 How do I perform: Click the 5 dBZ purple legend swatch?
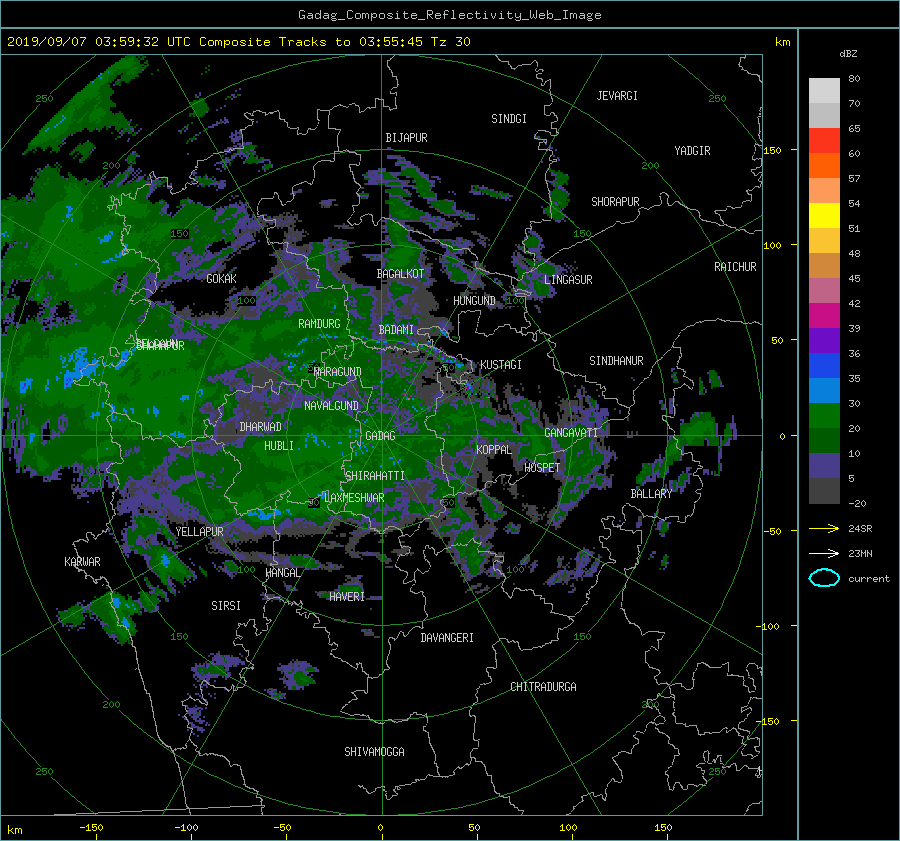click(x=824, y=465)
